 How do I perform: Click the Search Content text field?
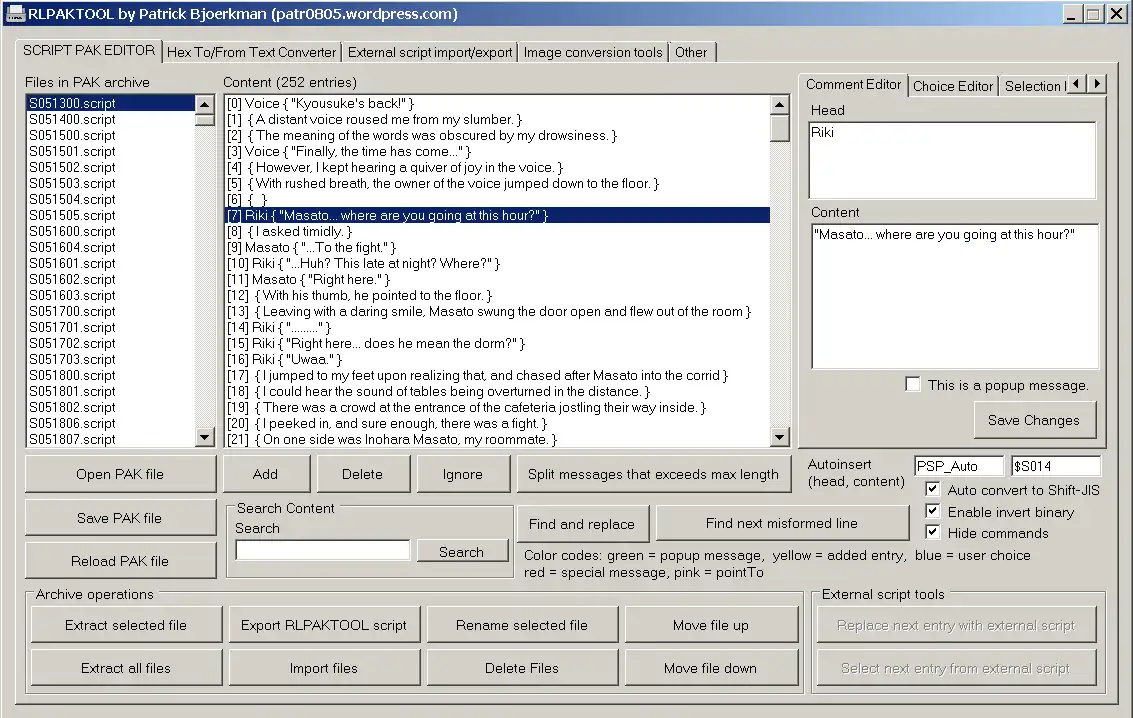(323, 550)
